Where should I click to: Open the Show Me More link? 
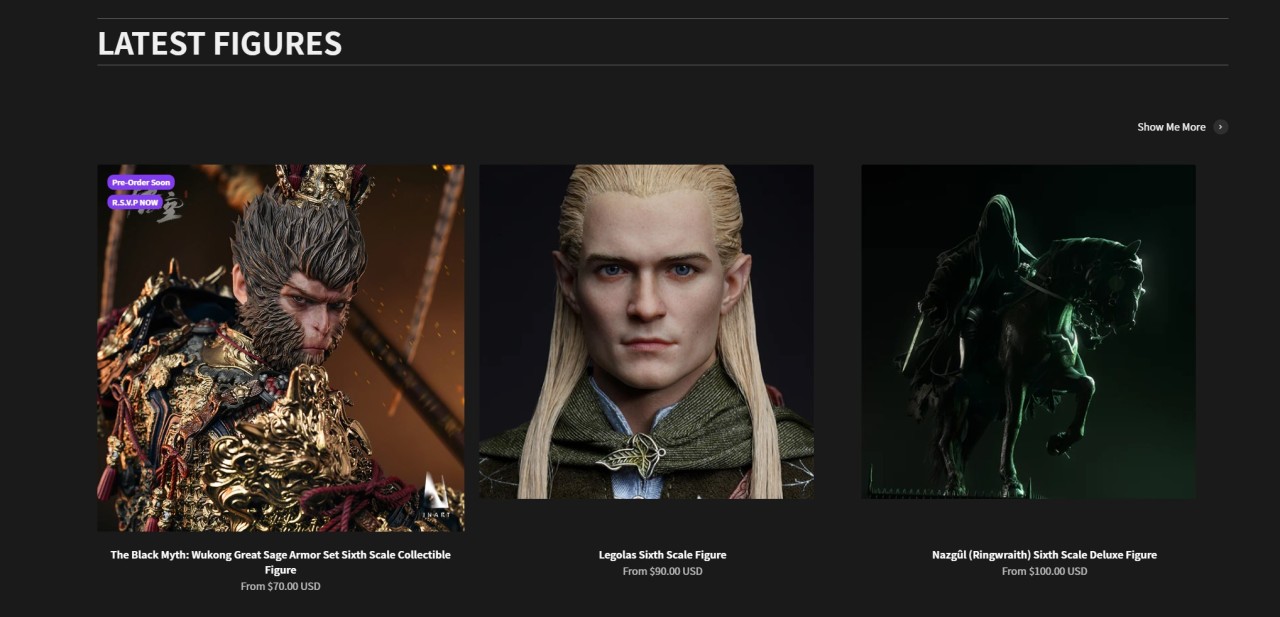click(x=1171, y=127)
